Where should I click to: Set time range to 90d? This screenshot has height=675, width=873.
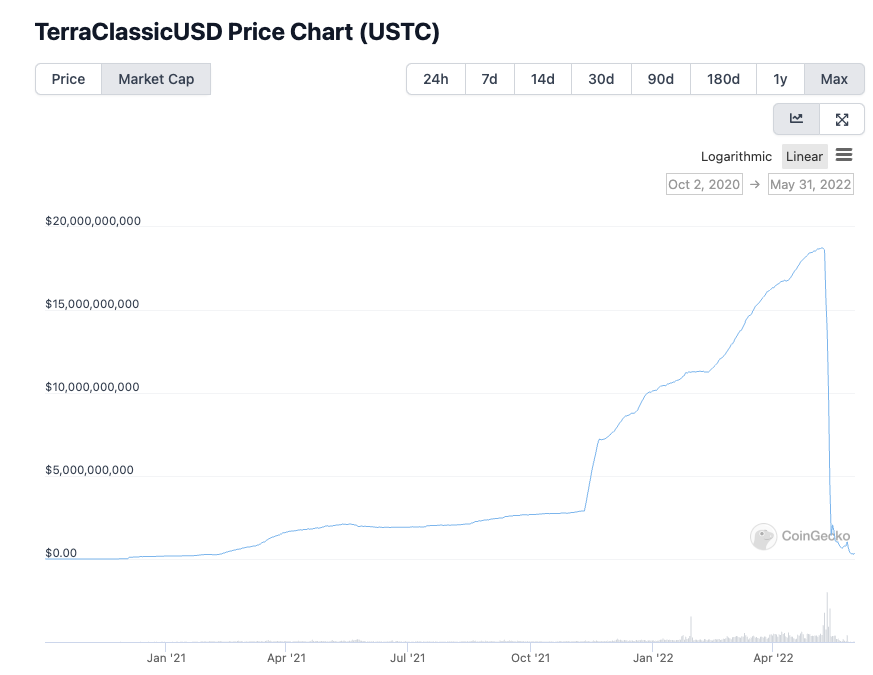(x=661, y=79)
